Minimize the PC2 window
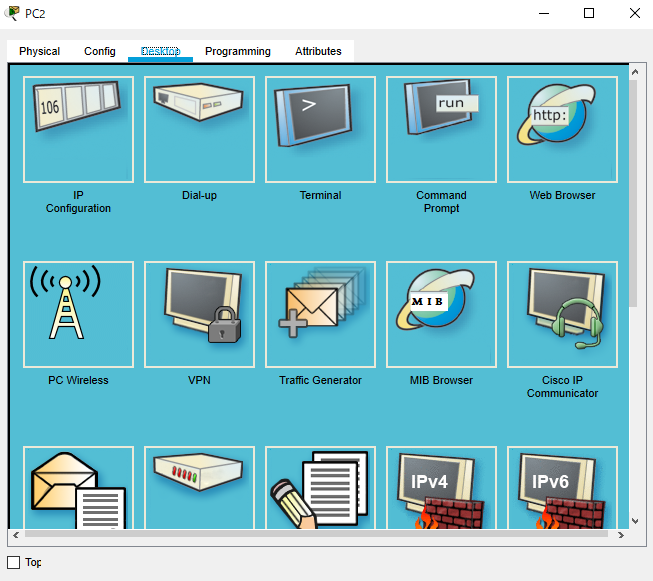Image resolution: width=653 pixels, height=581 pixels. tap(544, 13)
